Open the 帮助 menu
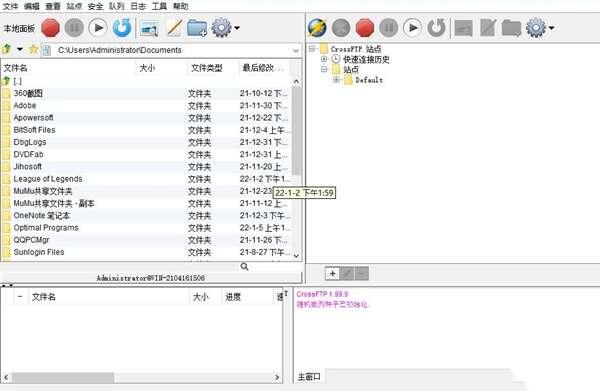This screenshot has height=391, width=600. click(181, 6)
